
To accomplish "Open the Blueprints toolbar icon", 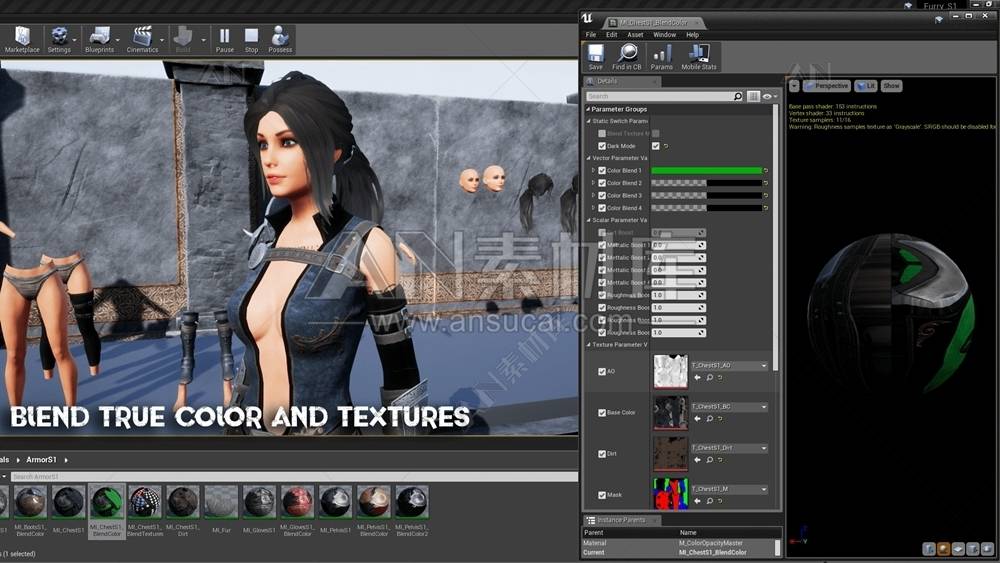I will point(99,39).
